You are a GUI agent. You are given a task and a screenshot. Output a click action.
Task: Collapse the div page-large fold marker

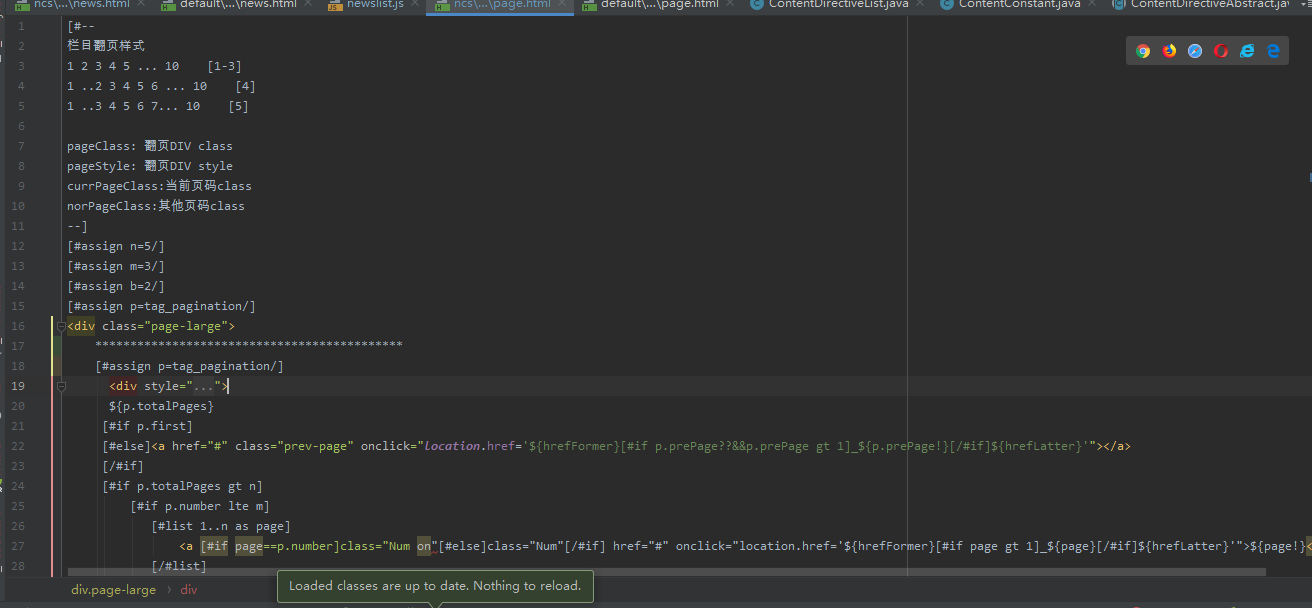(61, 326)
